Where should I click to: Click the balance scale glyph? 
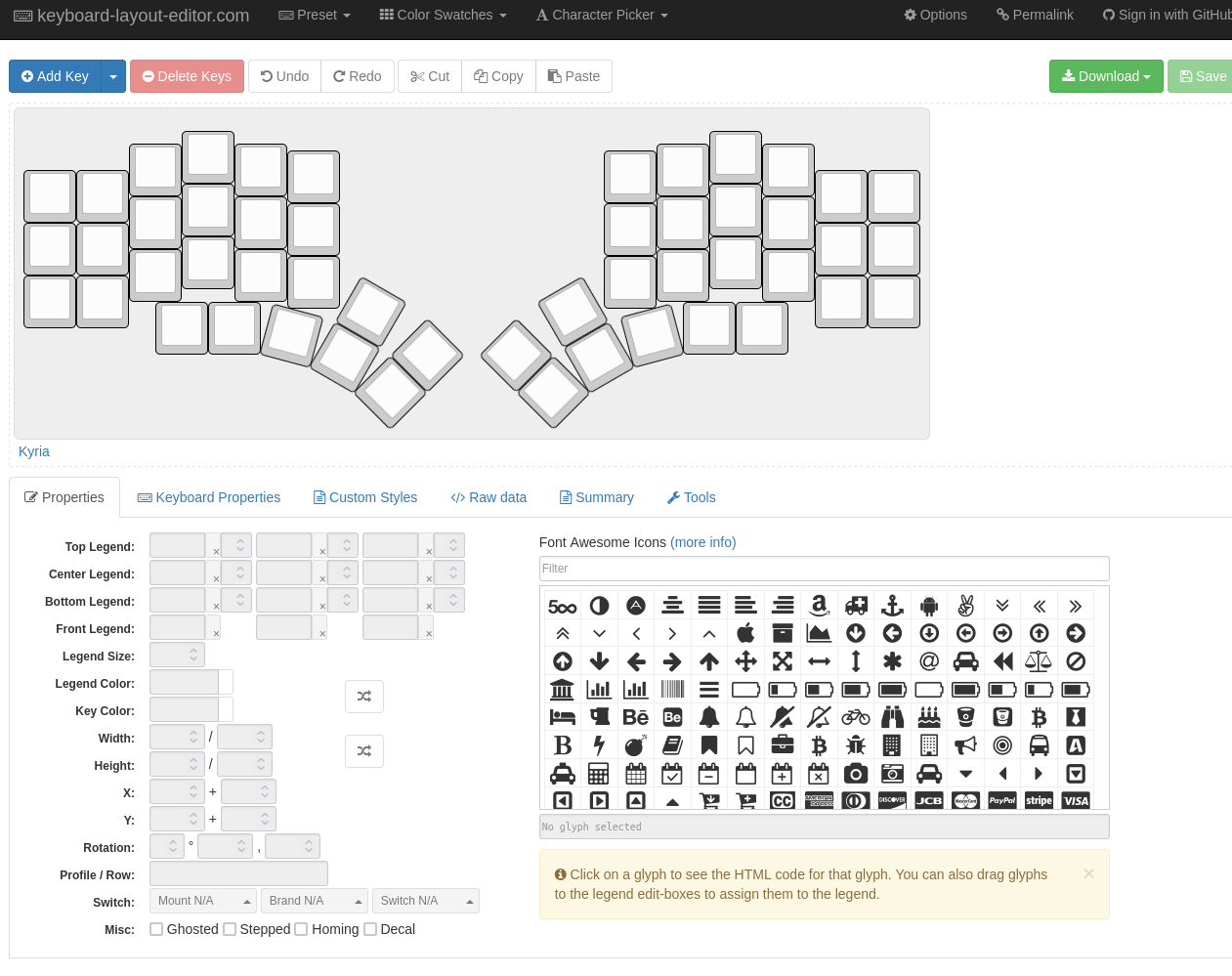(1039, 661)
